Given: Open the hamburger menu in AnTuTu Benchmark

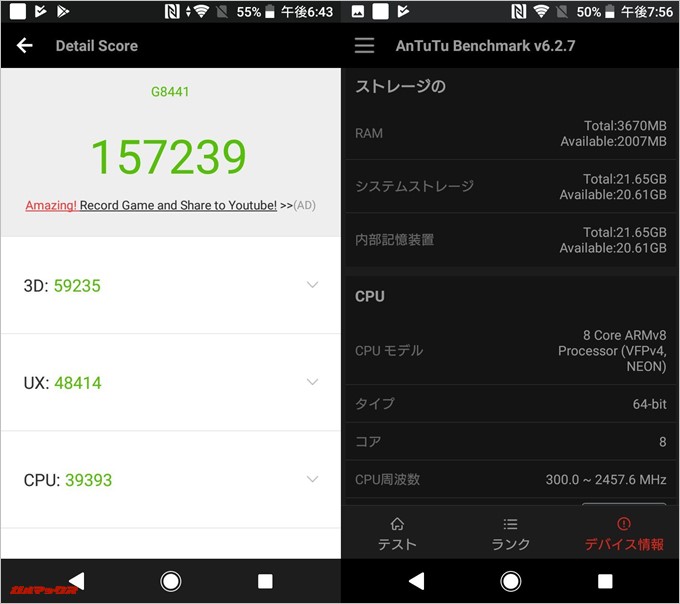Looking at the screenshot, I should [x=364, y=46].
